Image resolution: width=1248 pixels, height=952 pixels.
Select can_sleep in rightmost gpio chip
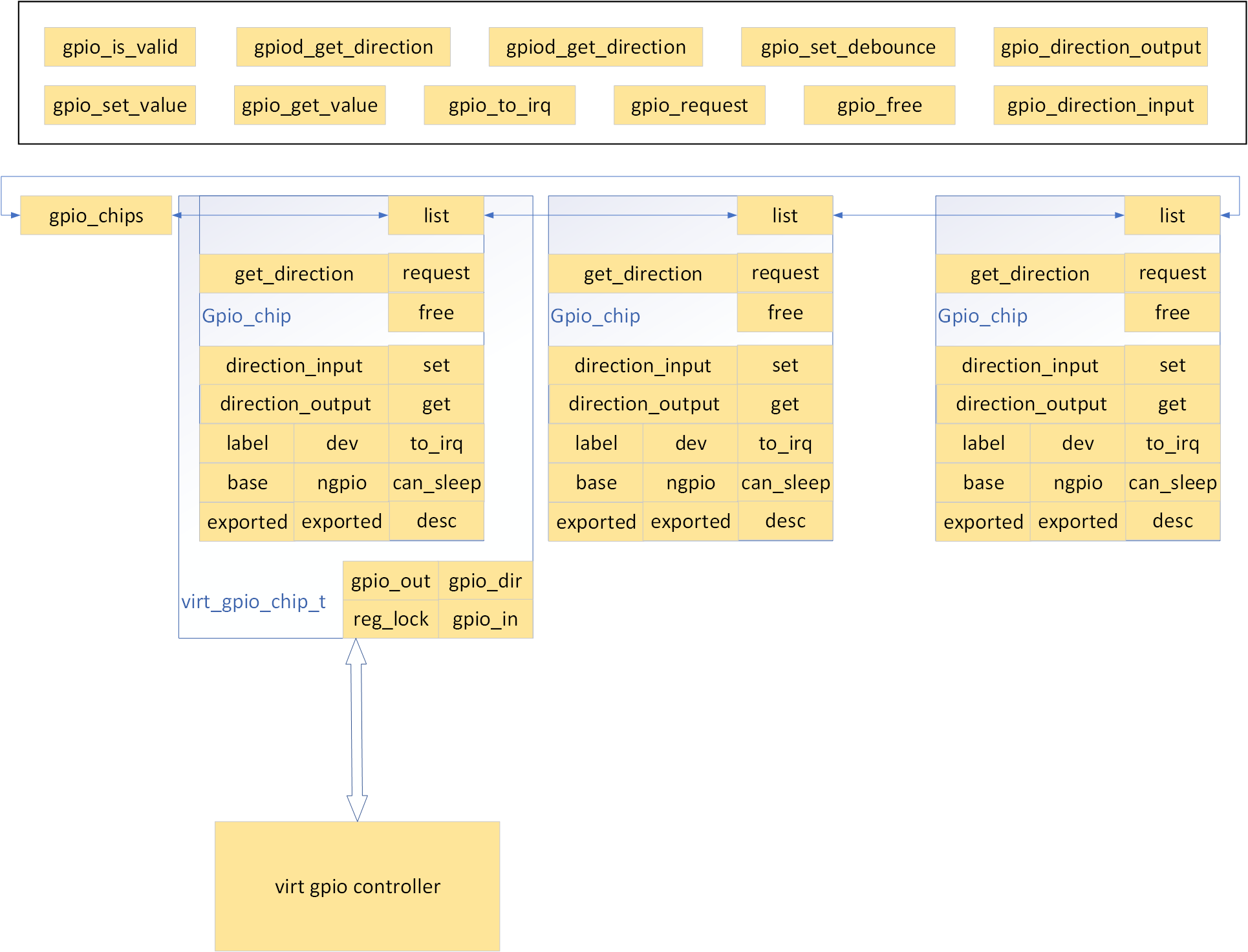point(1172,483)
